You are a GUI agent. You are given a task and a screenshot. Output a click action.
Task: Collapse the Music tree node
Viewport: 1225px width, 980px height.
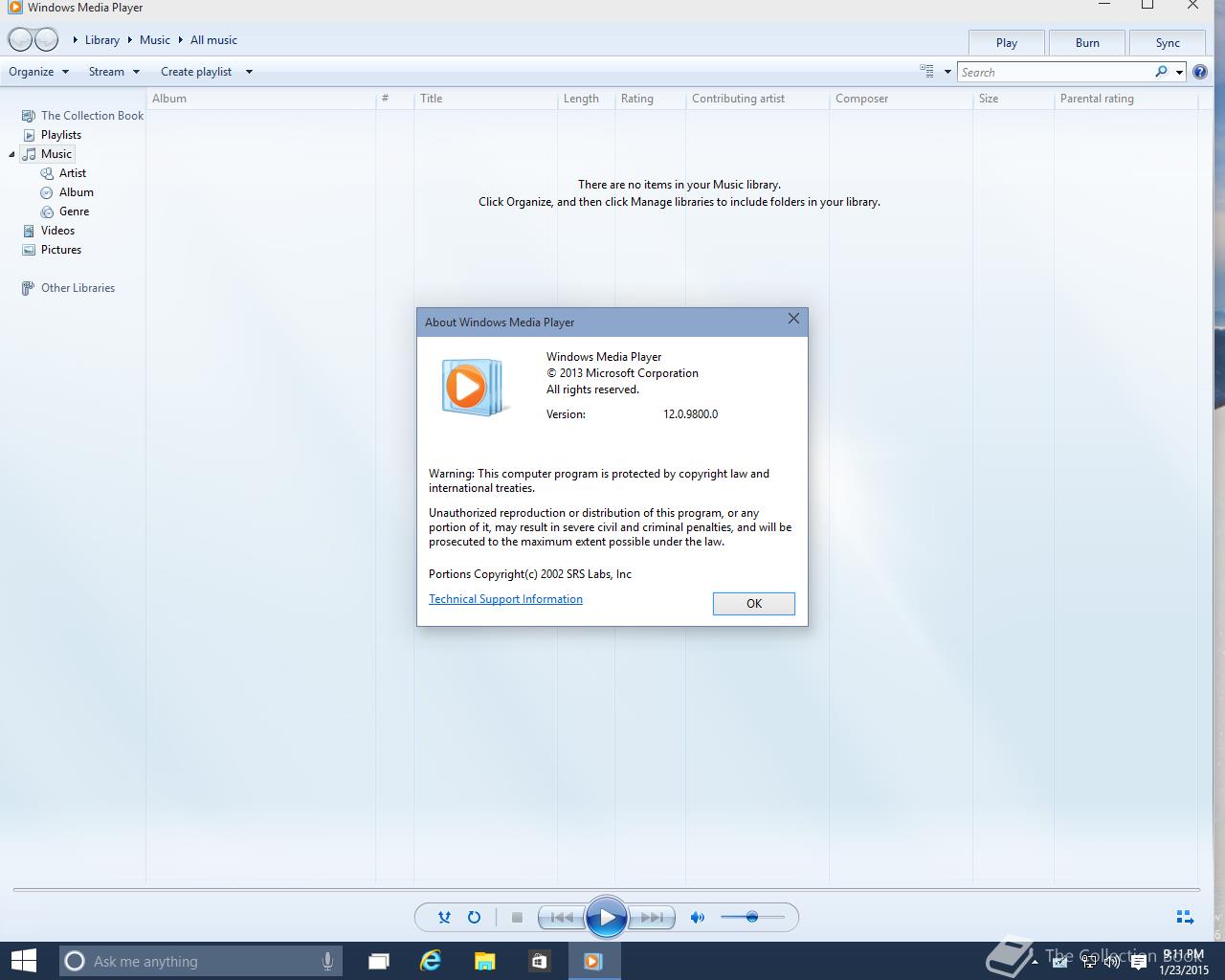point(11,154)
